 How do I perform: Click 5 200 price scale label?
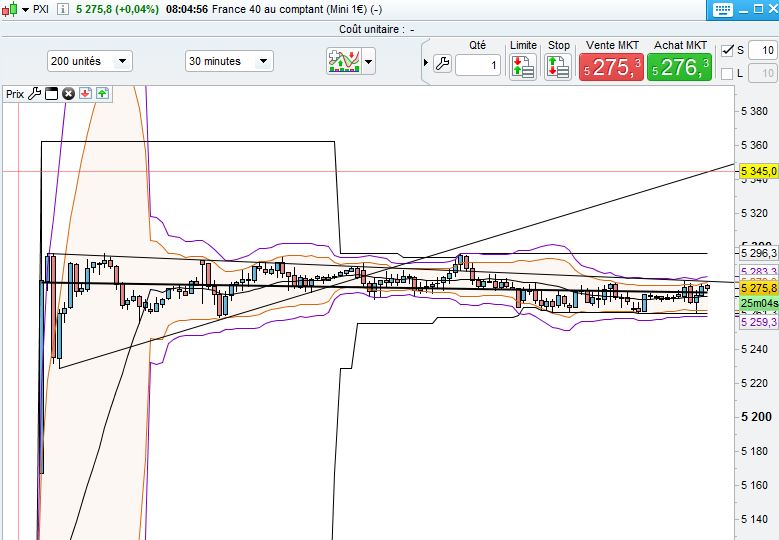756,417
